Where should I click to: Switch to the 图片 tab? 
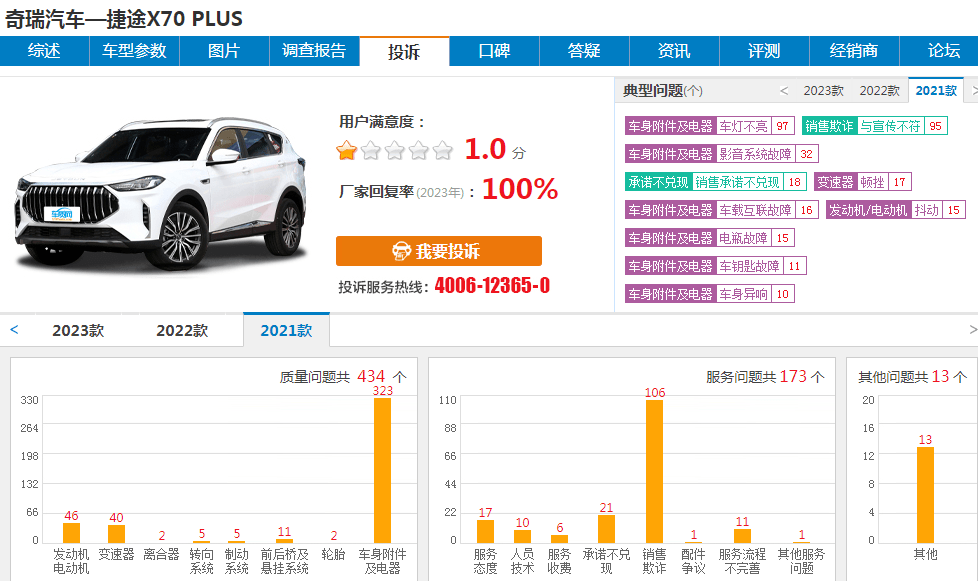click(x=224, y=51)
